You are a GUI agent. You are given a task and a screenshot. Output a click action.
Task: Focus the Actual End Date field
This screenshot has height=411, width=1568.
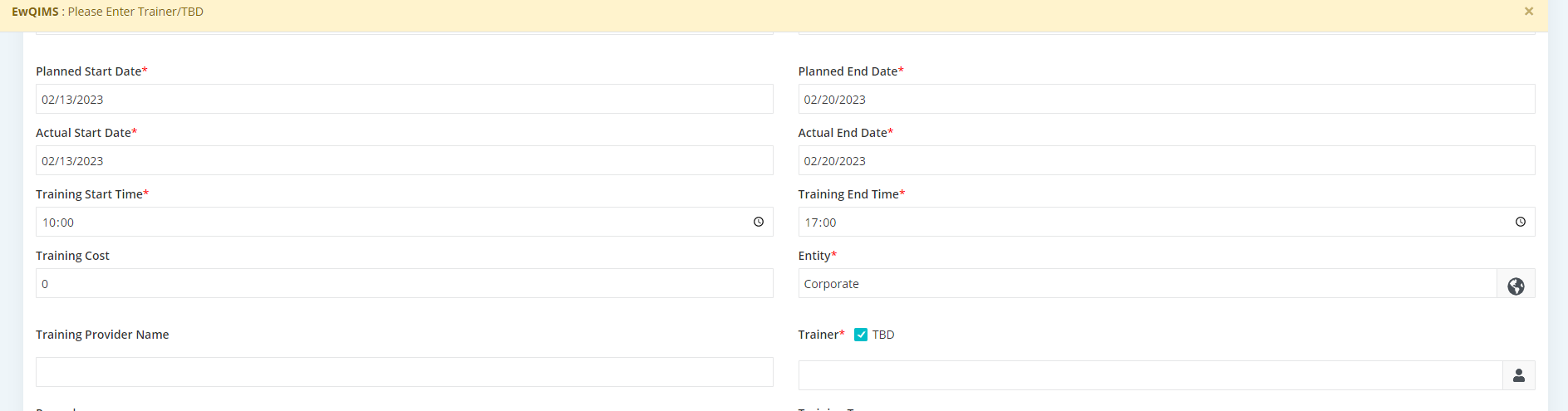click(x=1166, y=160)
